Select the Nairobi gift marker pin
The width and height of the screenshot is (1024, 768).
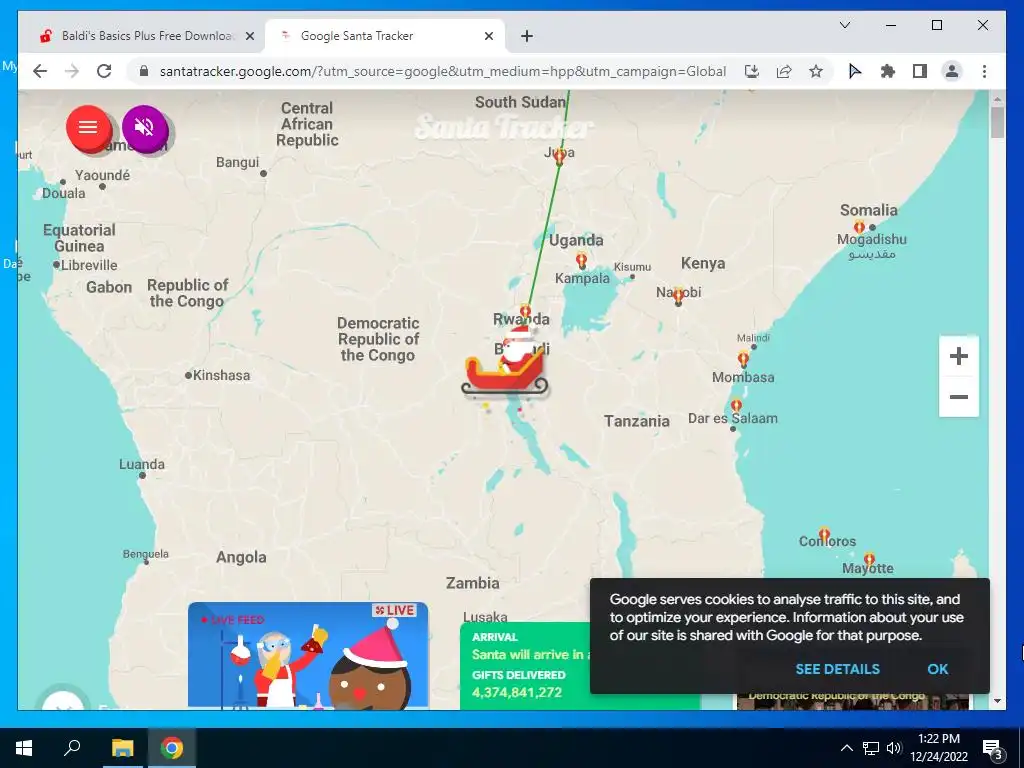(x=679, y=296)
